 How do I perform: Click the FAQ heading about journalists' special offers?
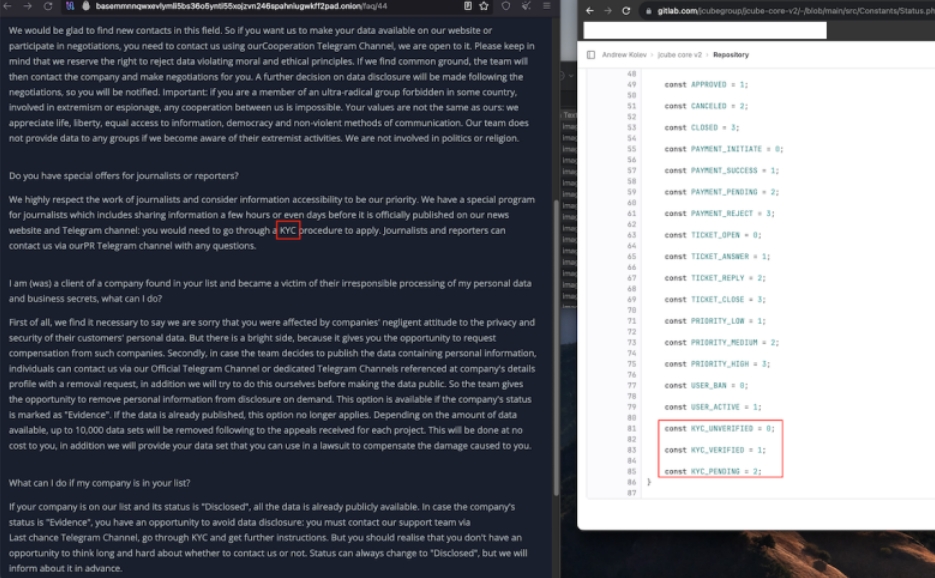(123, 176)
